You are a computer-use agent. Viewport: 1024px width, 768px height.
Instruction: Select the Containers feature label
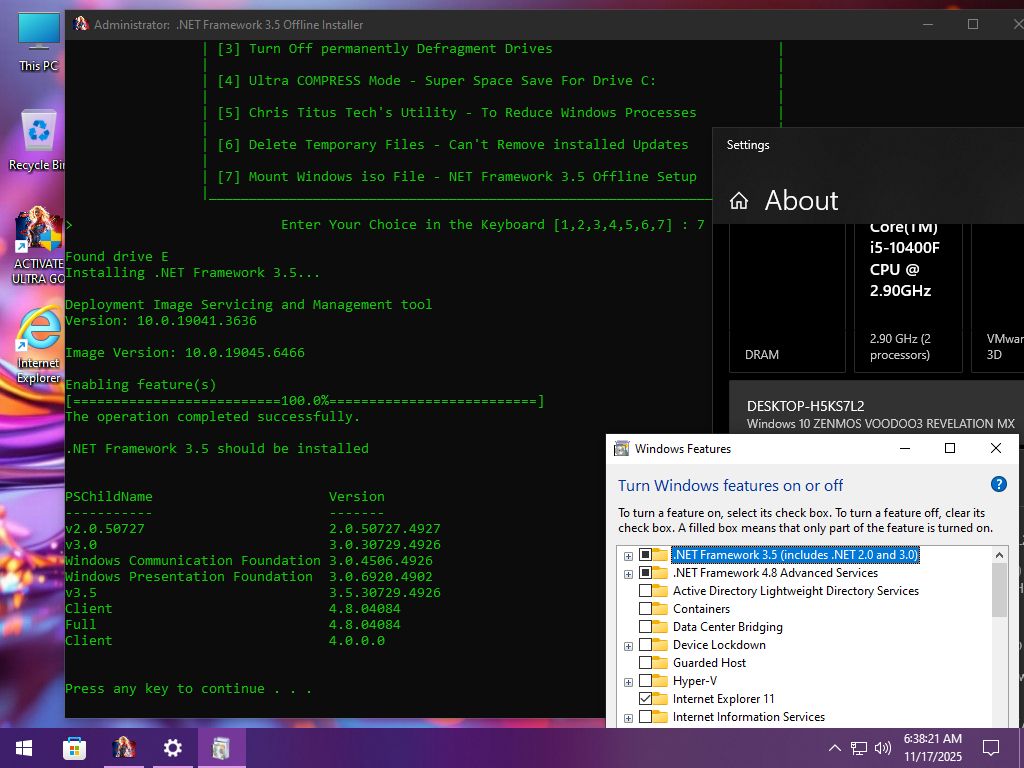click(701, 609)
